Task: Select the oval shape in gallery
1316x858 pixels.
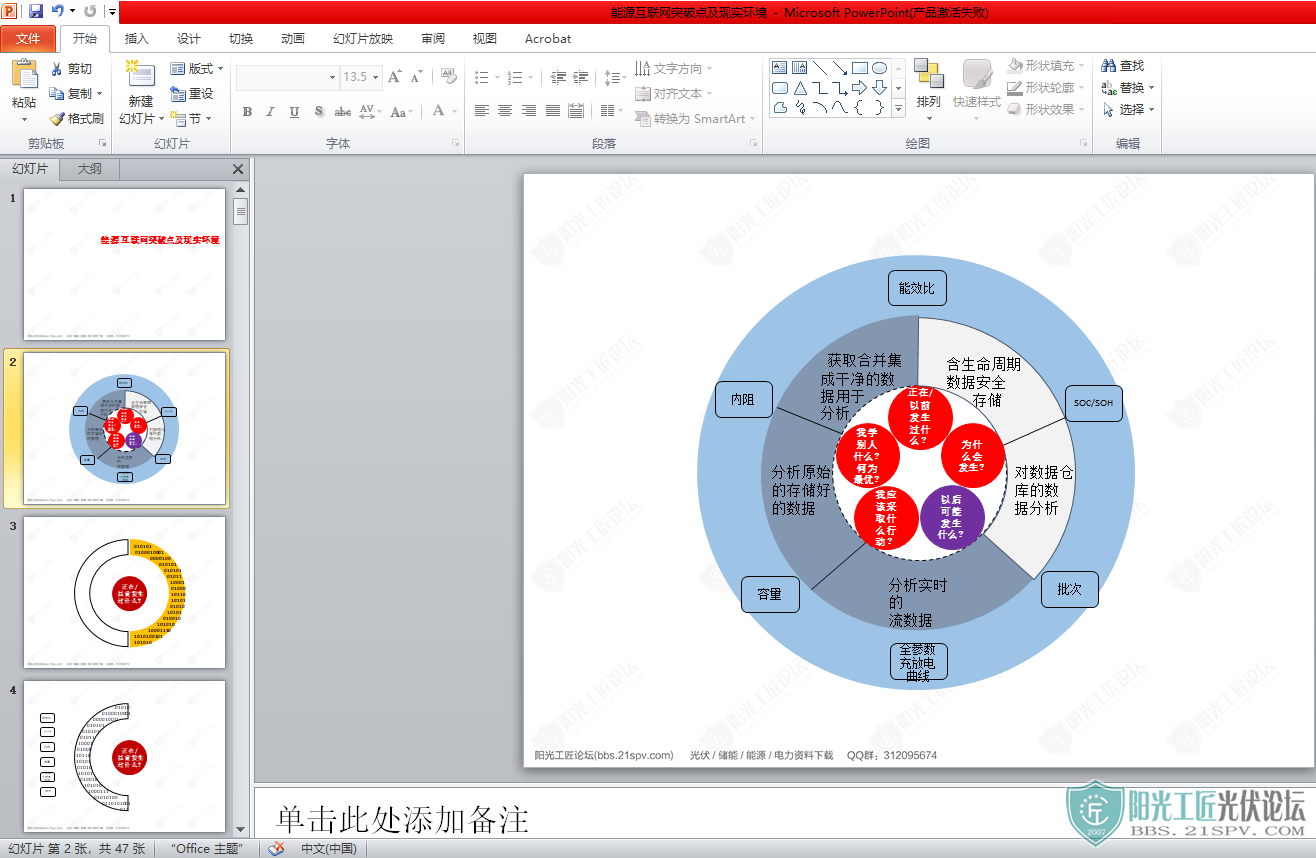Action: click(879, 68)
